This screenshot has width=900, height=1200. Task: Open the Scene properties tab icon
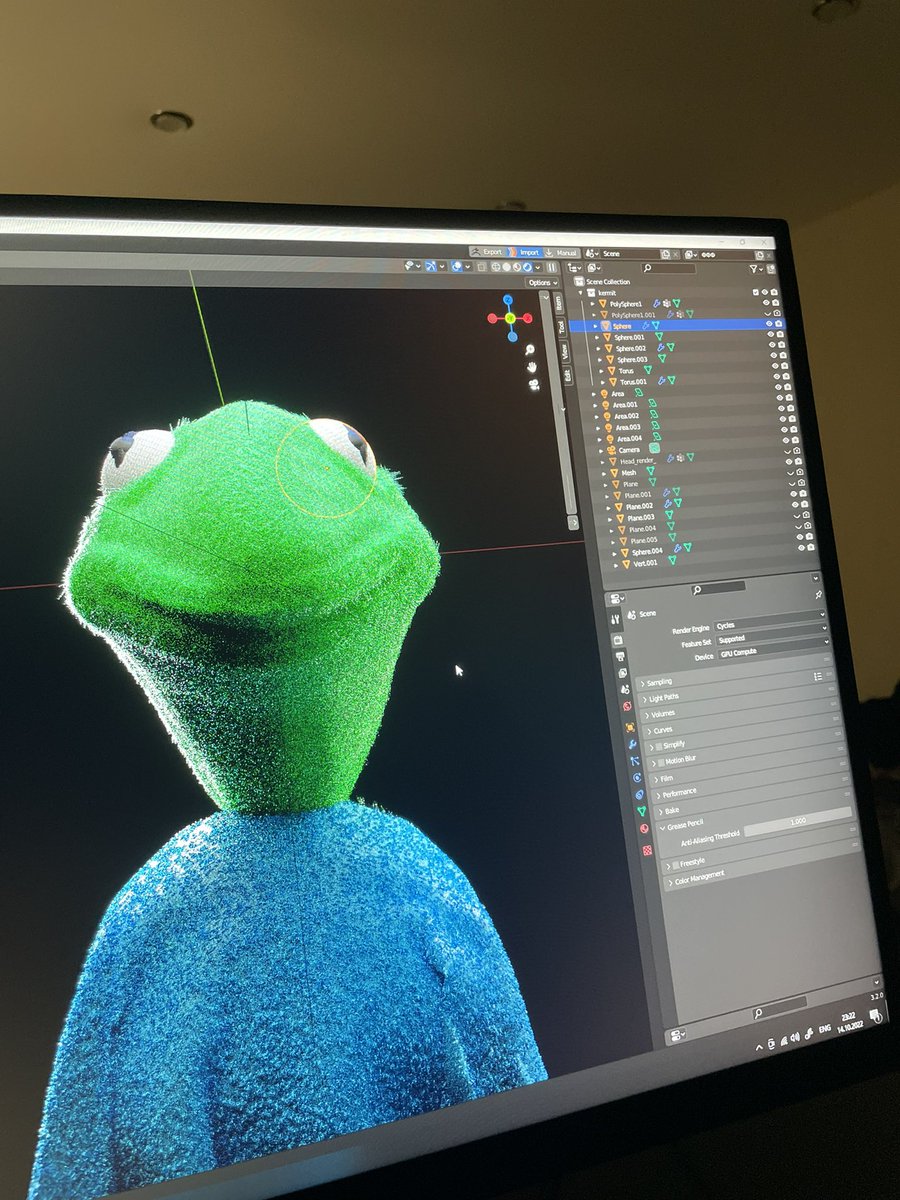pos(625,689)
